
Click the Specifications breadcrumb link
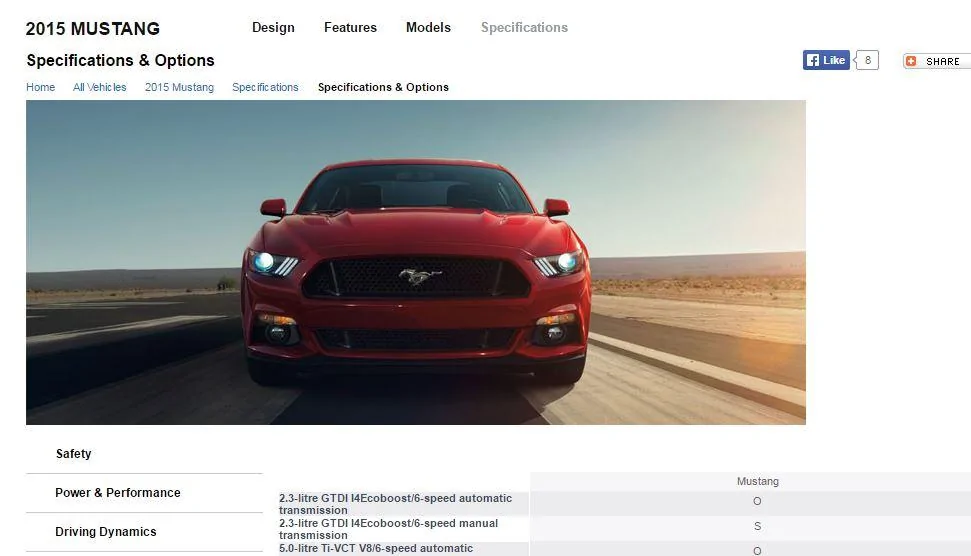pyautogui.click(x=265, y=87)
